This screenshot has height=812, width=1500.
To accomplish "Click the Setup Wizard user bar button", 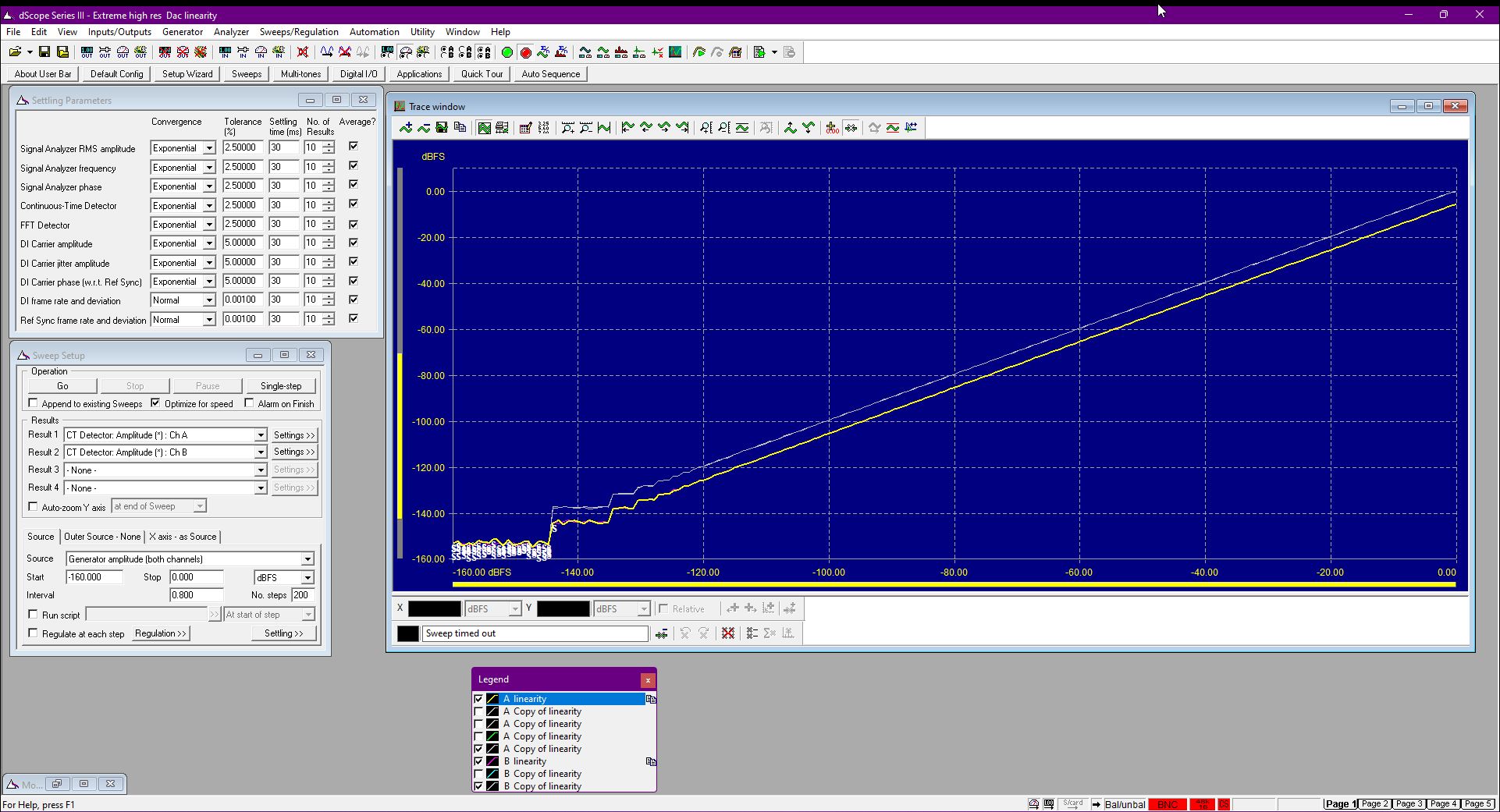I will [x=187, y=74].
